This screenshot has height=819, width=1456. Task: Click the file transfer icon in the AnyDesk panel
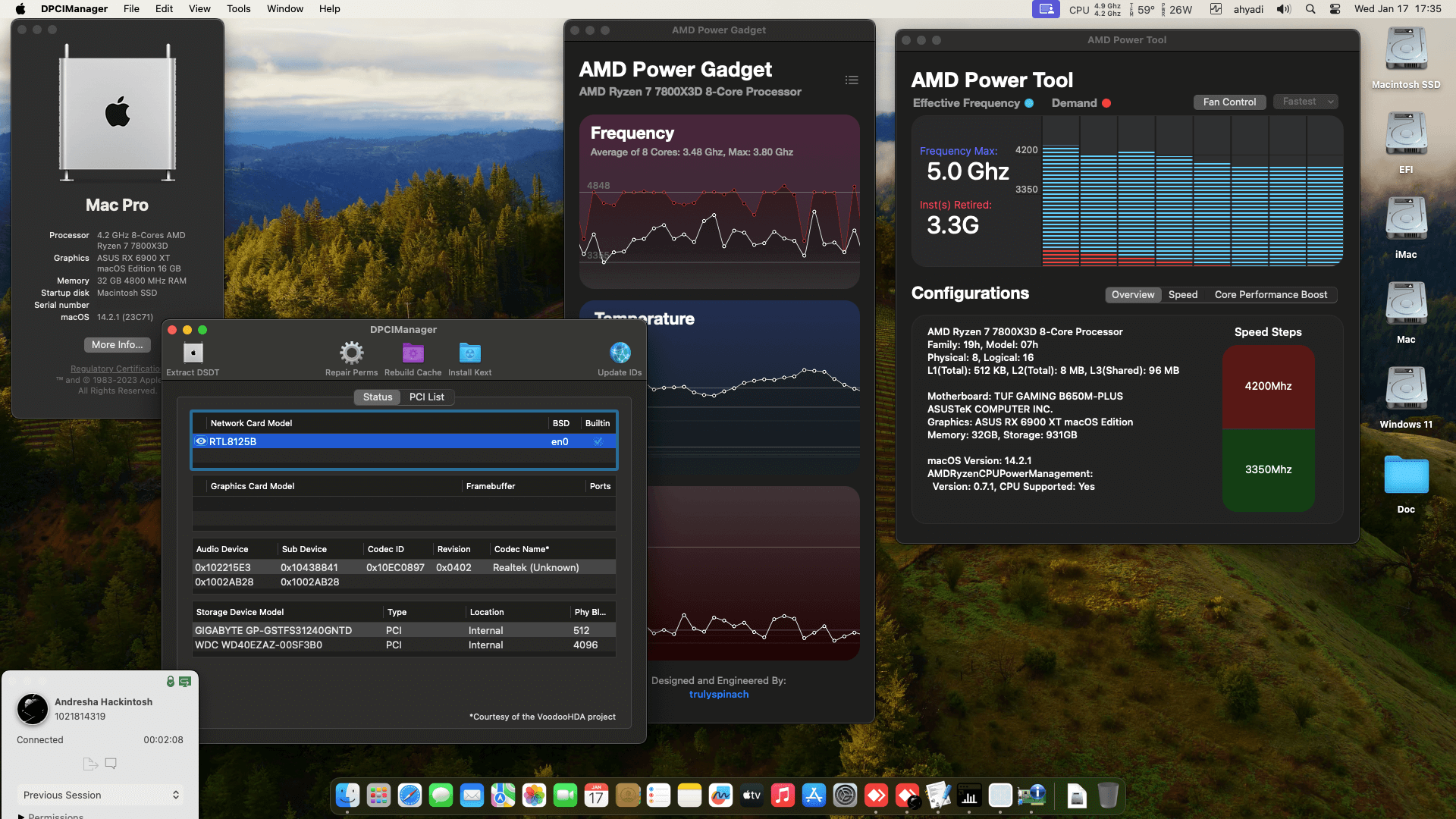pyautogui.click(x=90, y=764)
